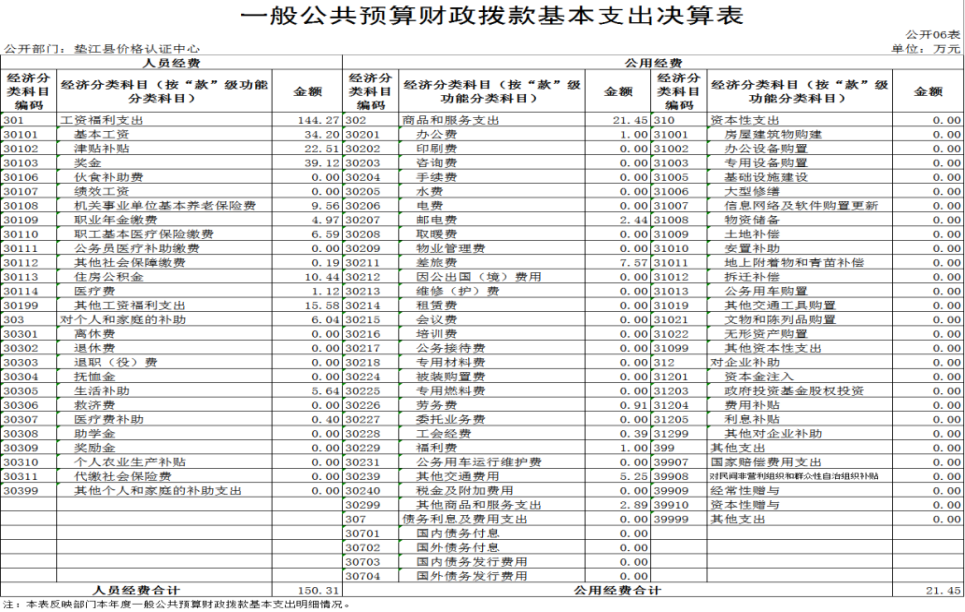Click the 150.31 total amount
The image size is (965, 612).
[x=319, y=590]
